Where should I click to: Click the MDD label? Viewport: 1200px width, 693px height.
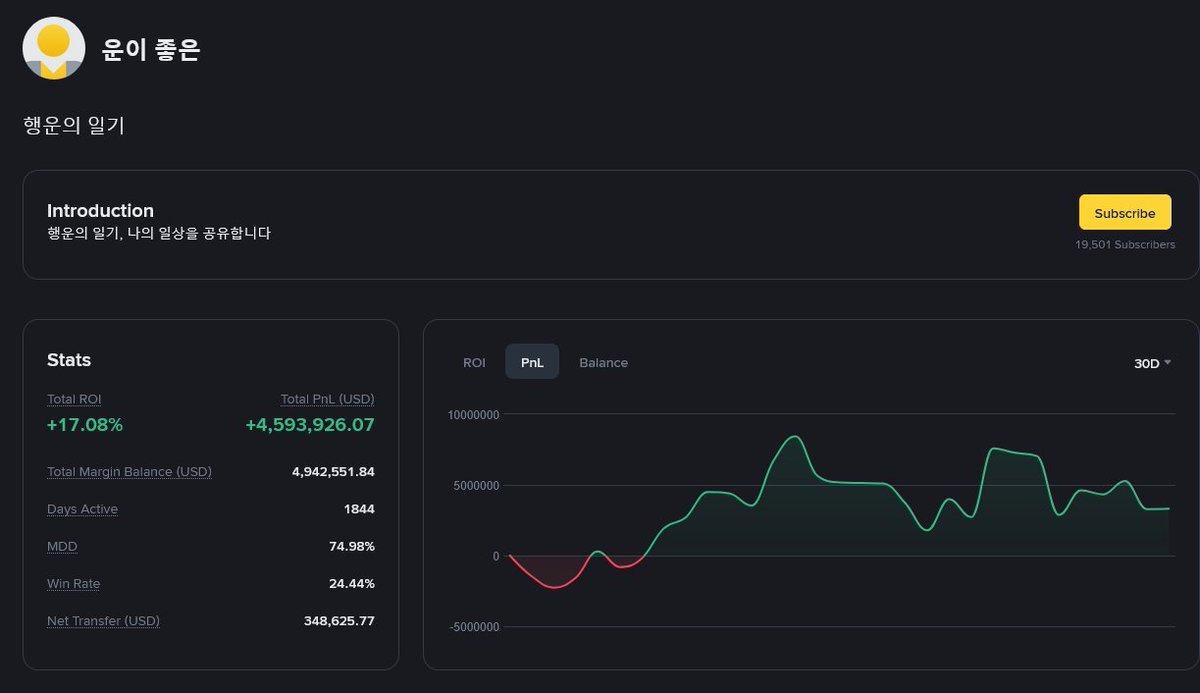pos(62,546)
